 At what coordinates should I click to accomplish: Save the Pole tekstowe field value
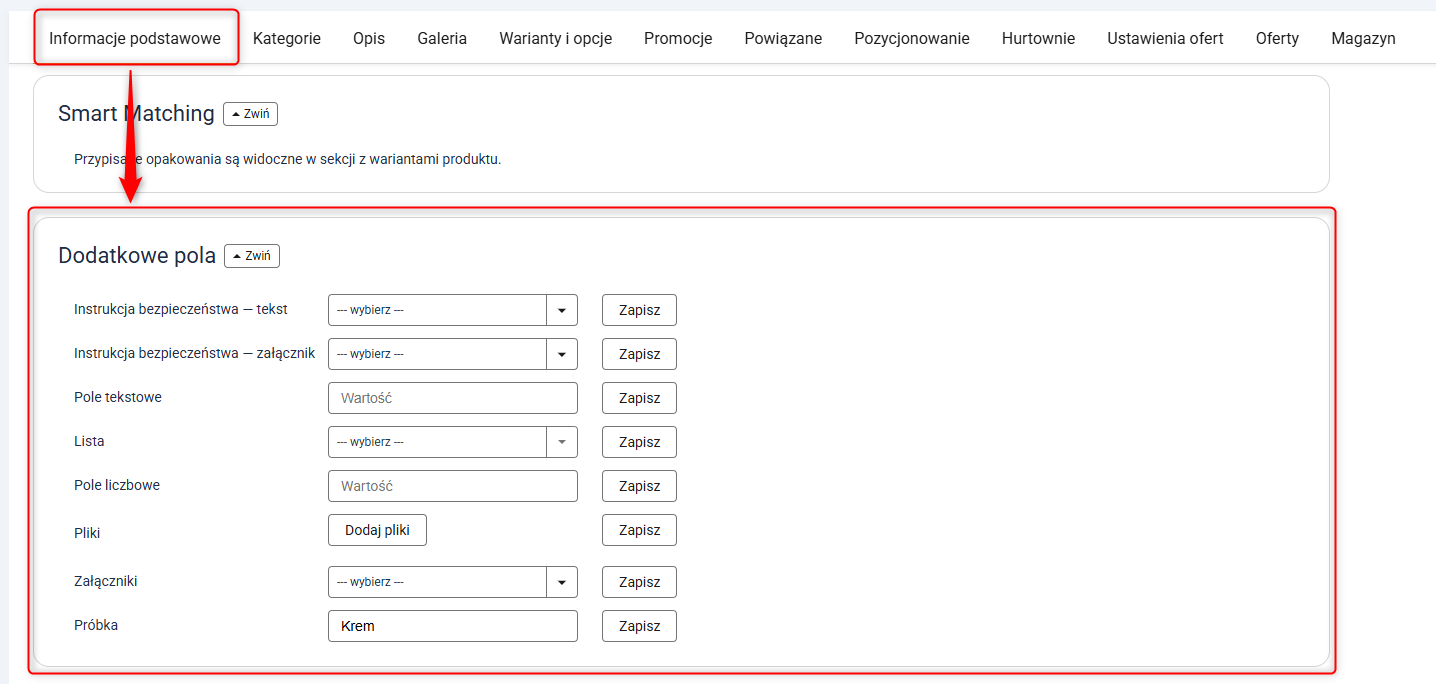click(x=639, y=398)
